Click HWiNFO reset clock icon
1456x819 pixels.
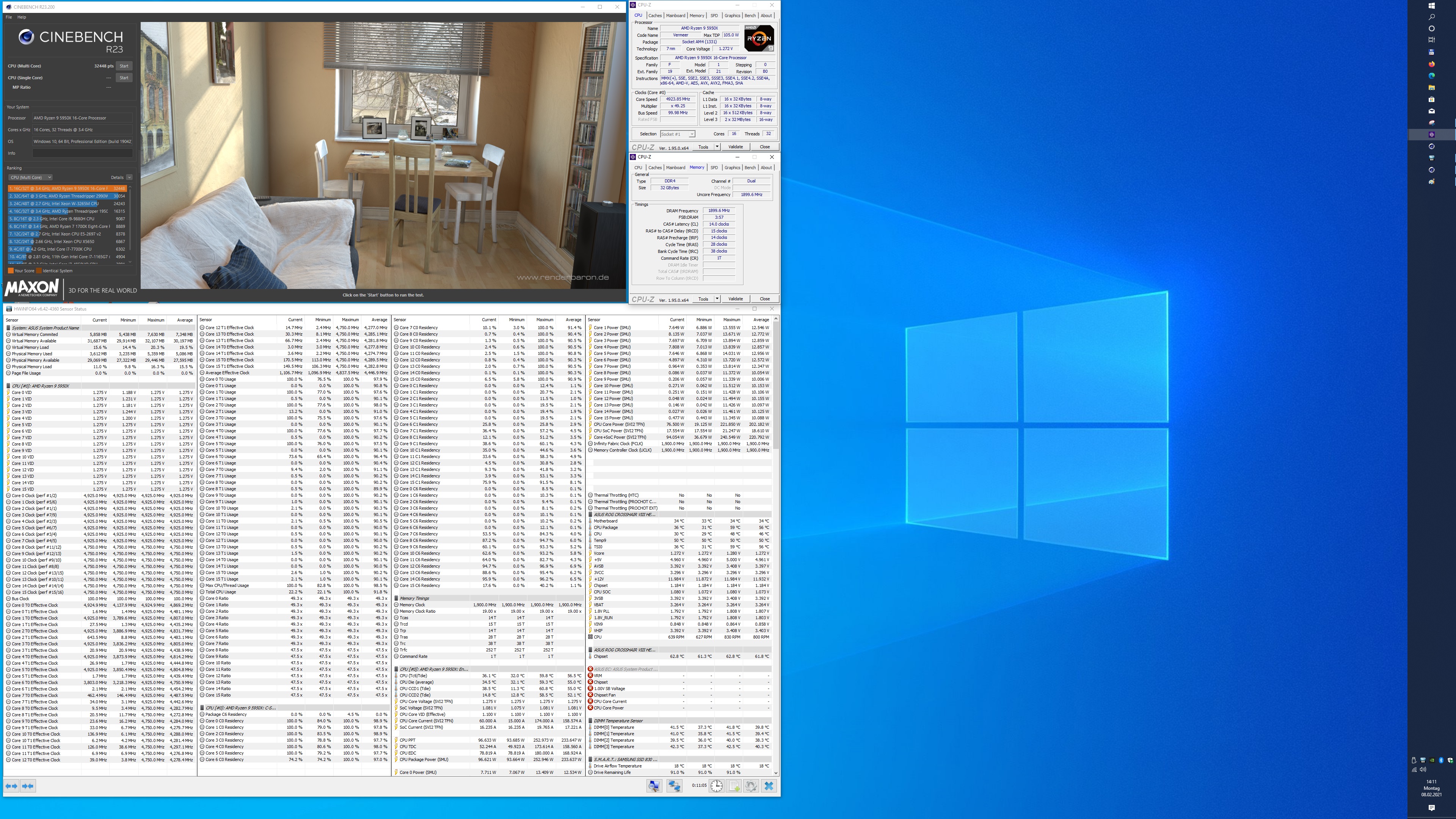(716, 786)
